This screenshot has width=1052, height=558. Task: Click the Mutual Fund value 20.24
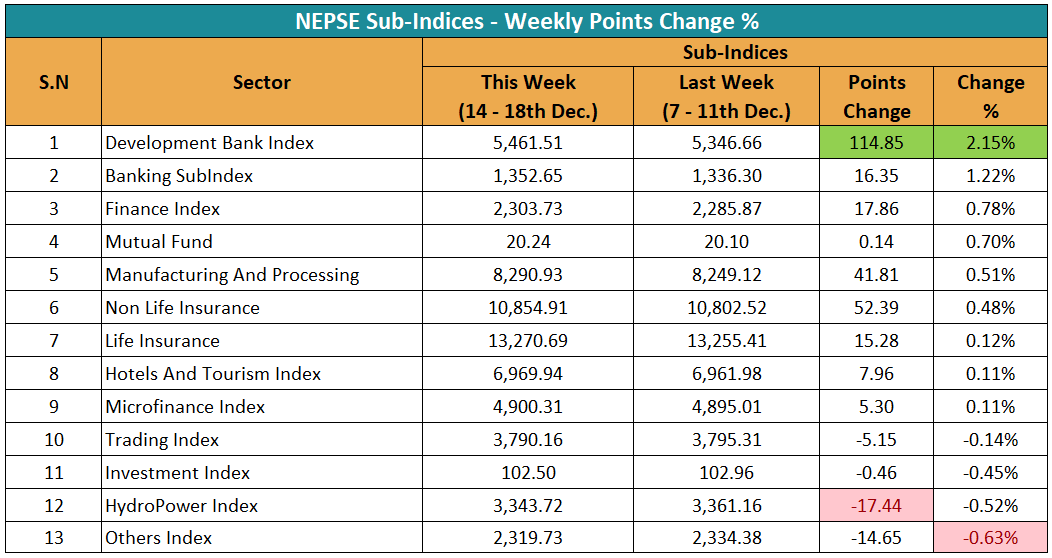[528, 242]
